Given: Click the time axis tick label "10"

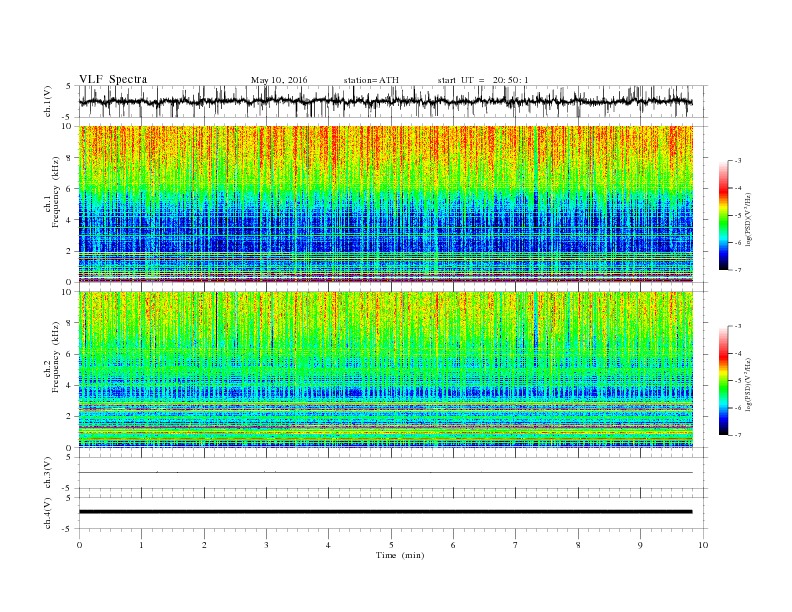Looking at the screenshot, I should tap(703, 545).
